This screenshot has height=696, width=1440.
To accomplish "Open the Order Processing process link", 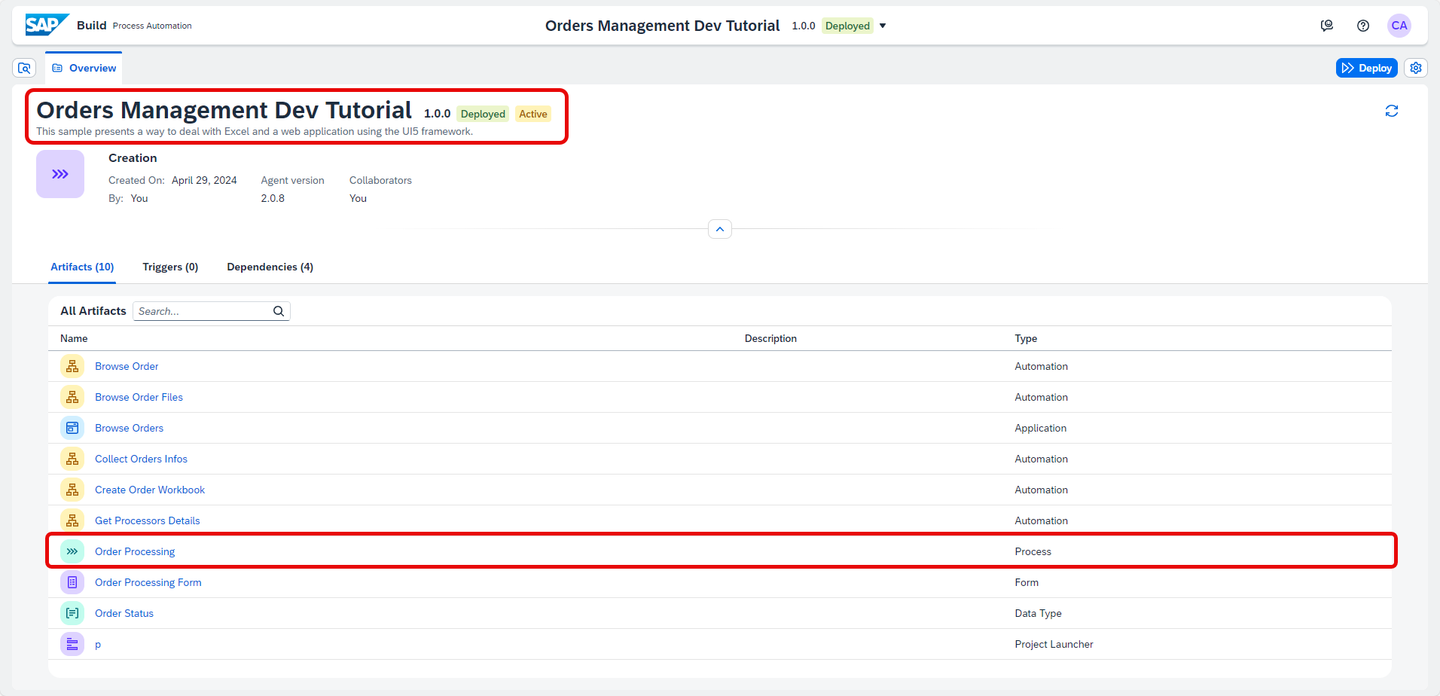I will pyautogui.click(x=135, y=552).
